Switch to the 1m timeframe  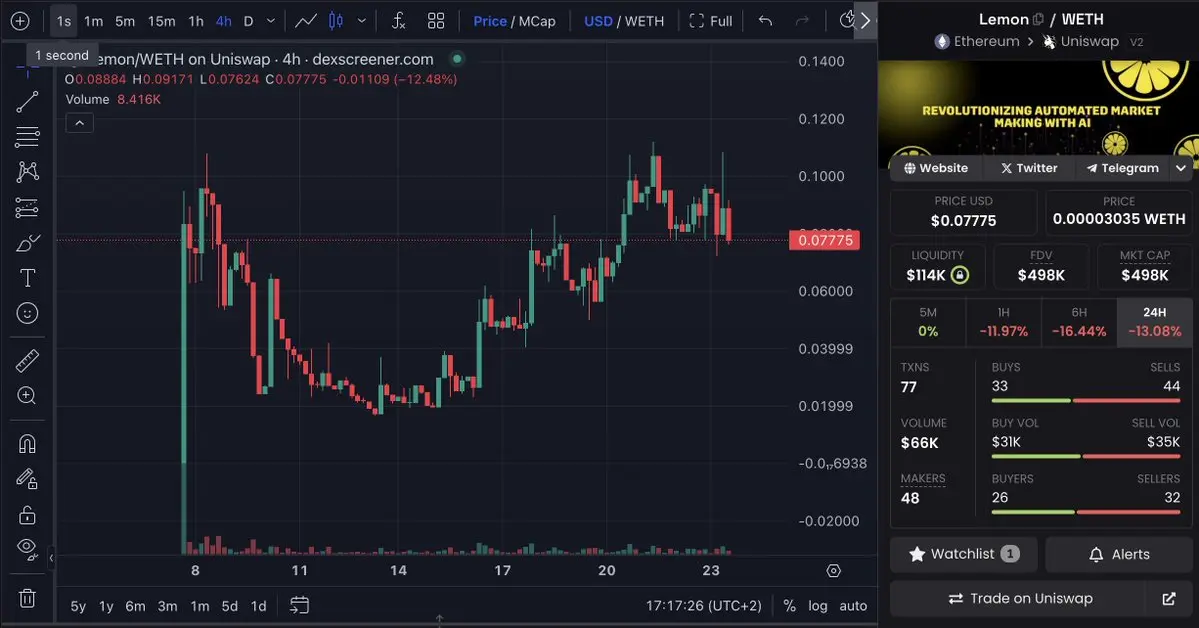[x=94, y=21]
